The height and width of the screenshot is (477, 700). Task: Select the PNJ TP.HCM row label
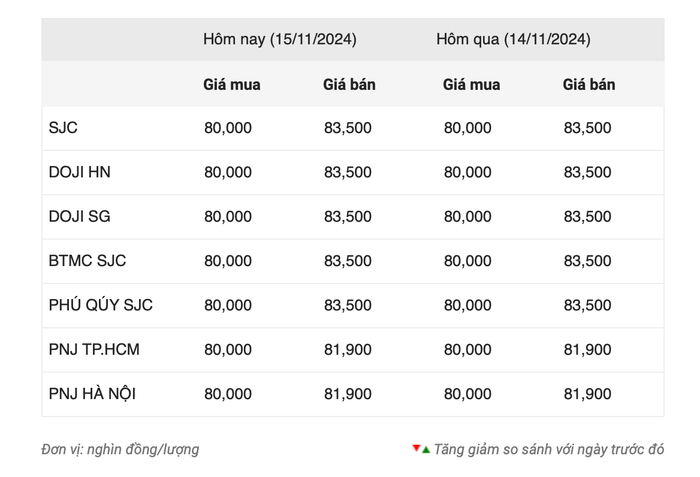pyautogui.click(x=94, y=349)
